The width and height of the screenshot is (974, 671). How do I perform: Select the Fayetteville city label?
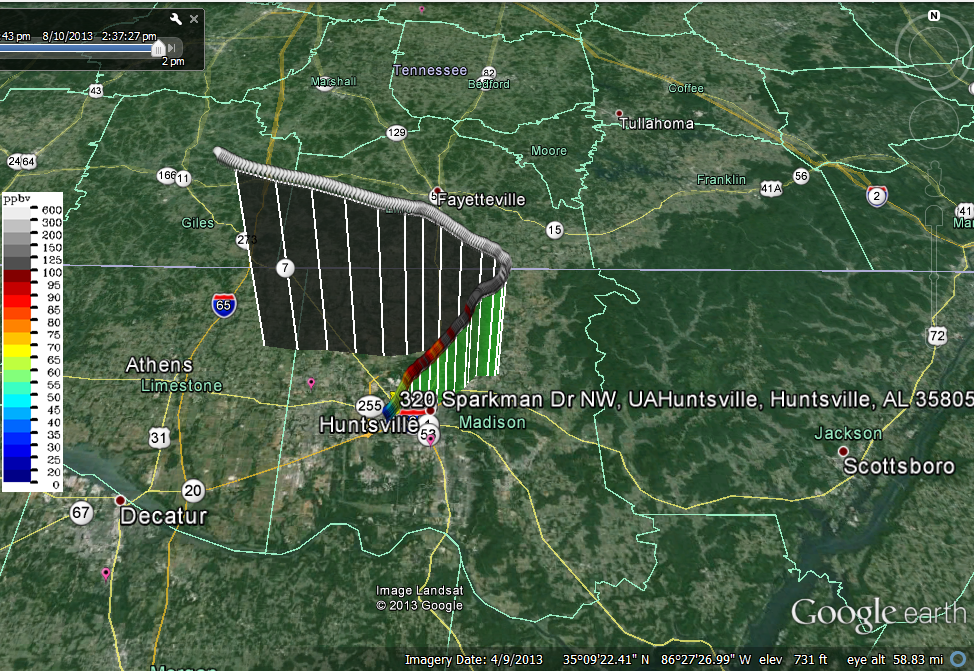pos(481,199)
